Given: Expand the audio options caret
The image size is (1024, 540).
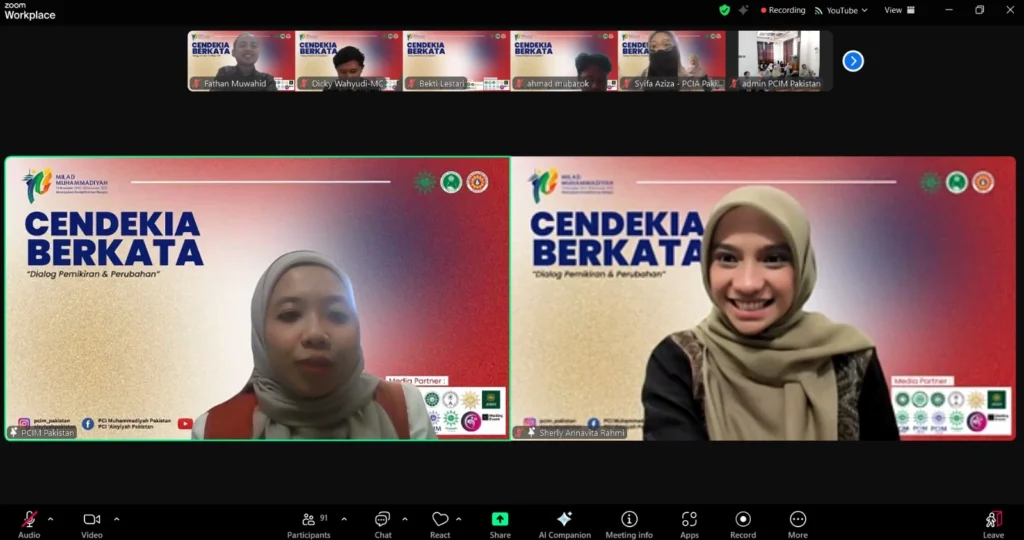Looking at the screenshot, I should click(x=50, y=520).
